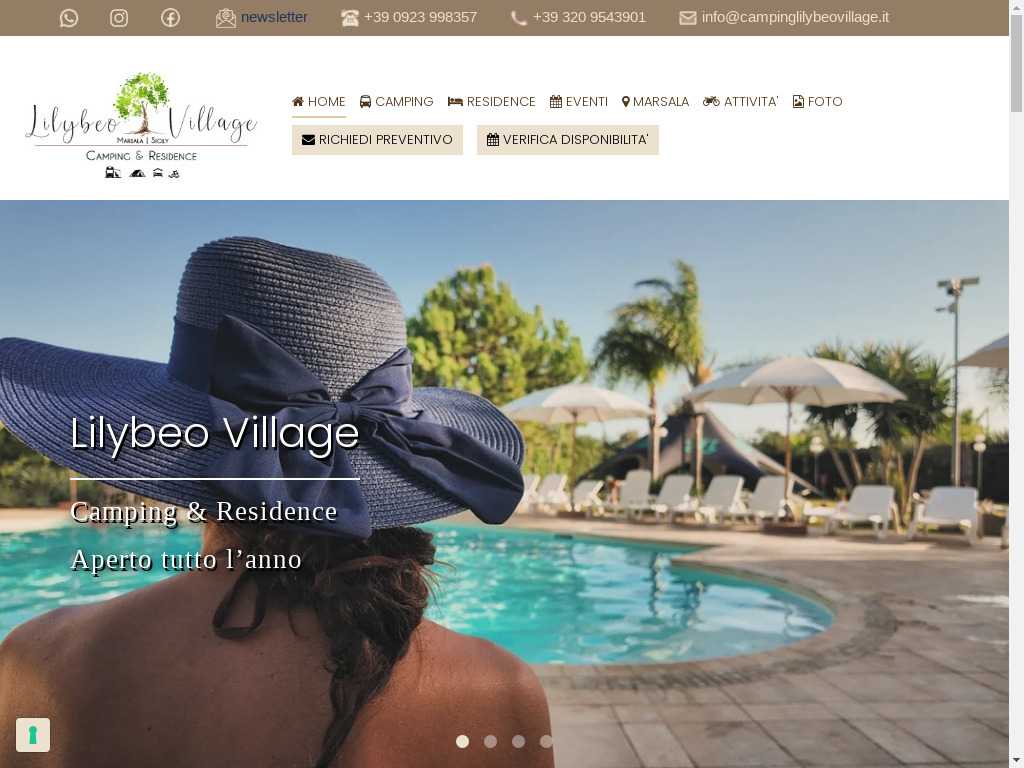Select the third slider dot
Viewport: 1024px width, 768px height.
(x=519, y=741)
